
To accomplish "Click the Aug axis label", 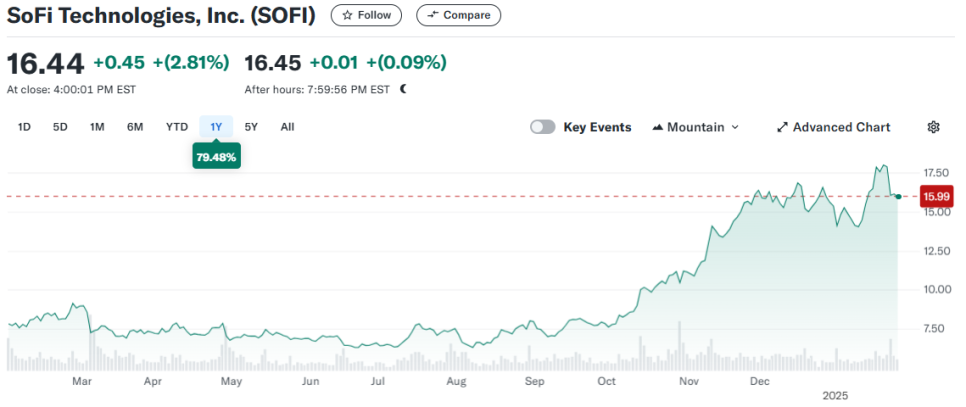I will click(457, 382).
